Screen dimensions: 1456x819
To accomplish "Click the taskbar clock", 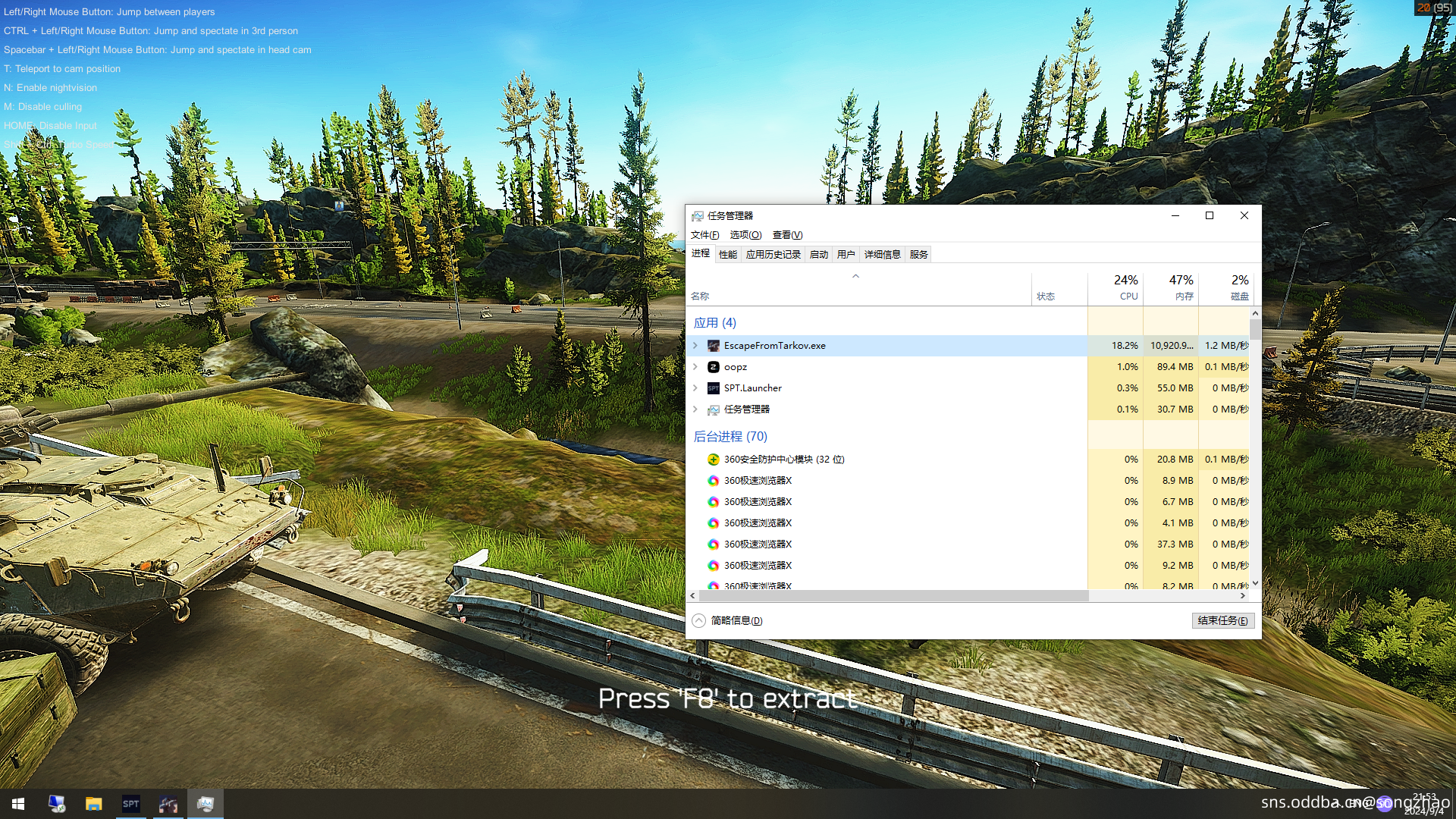I will tap(1424, 804).
